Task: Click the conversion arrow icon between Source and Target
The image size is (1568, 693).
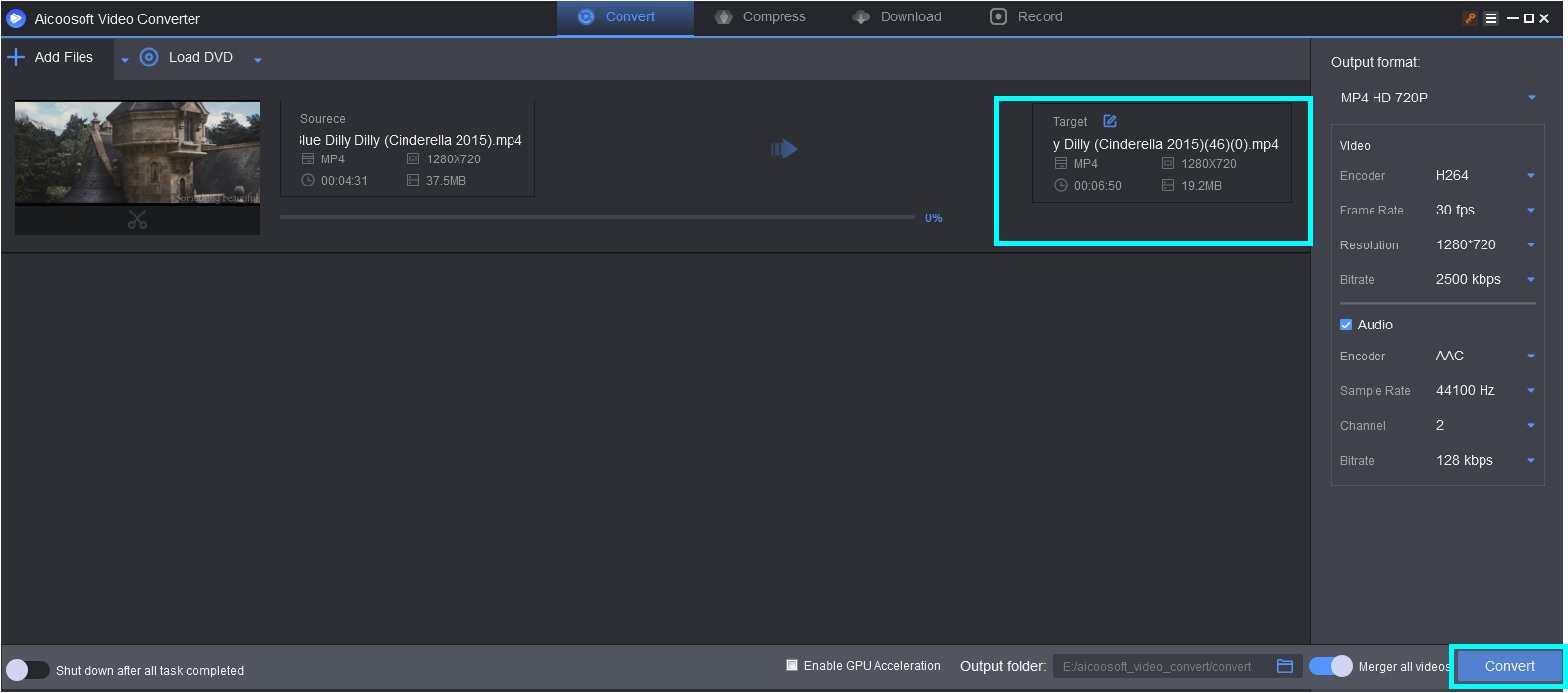Action: 784,149
